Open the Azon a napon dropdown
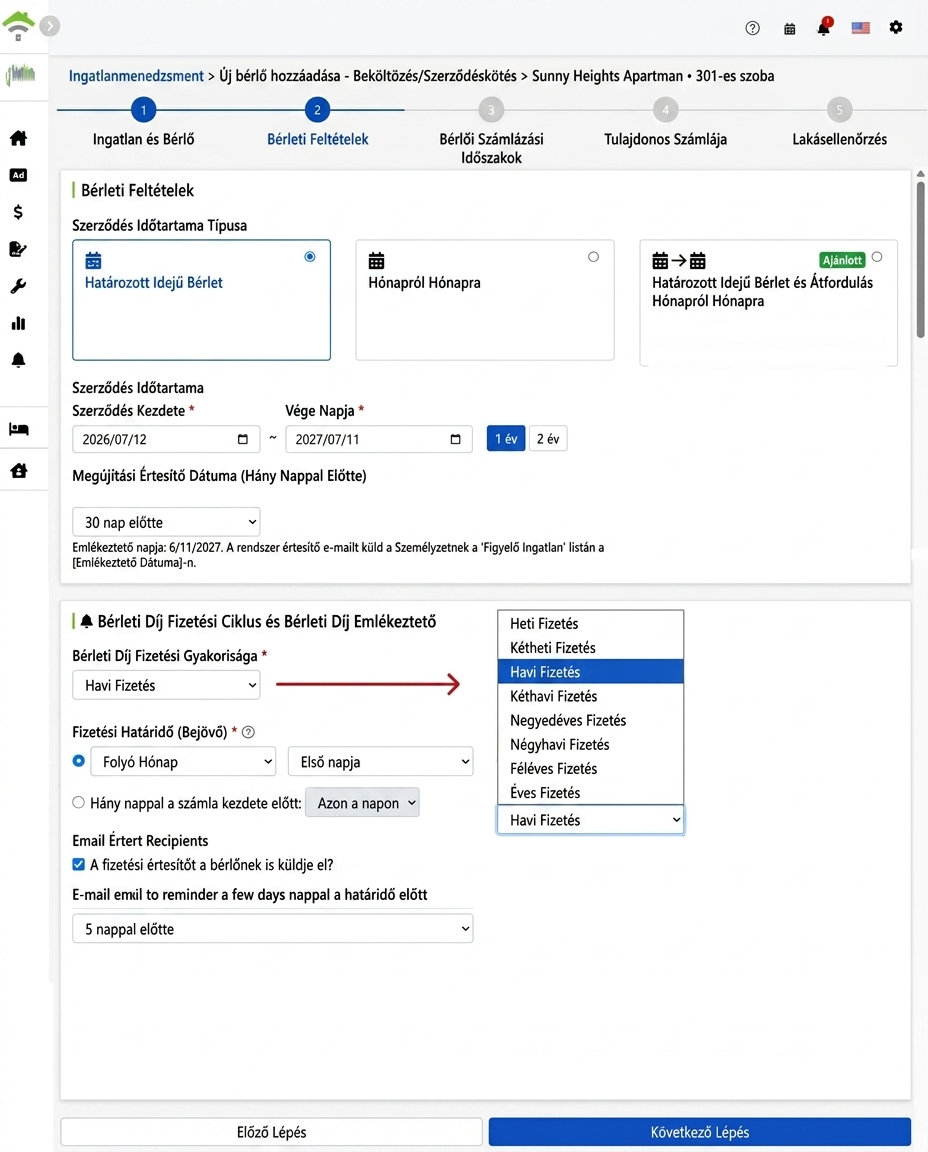This screenshot has height=1152, width=928. (362, 802)
